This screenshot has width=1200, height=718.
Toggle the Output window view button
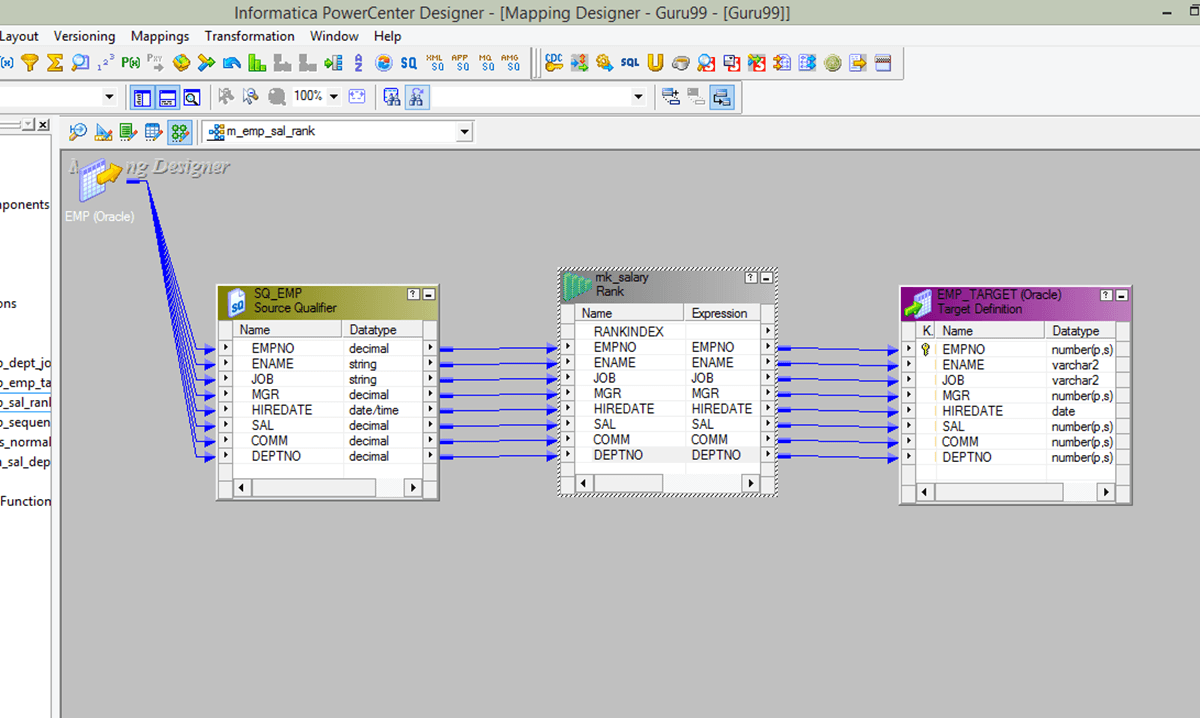click(x=167, y=97)
